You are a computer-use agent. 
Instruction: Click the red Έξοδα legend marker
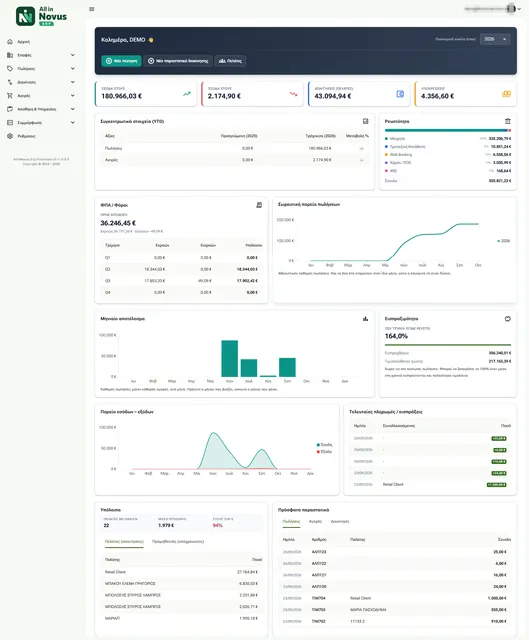point(318,452)
